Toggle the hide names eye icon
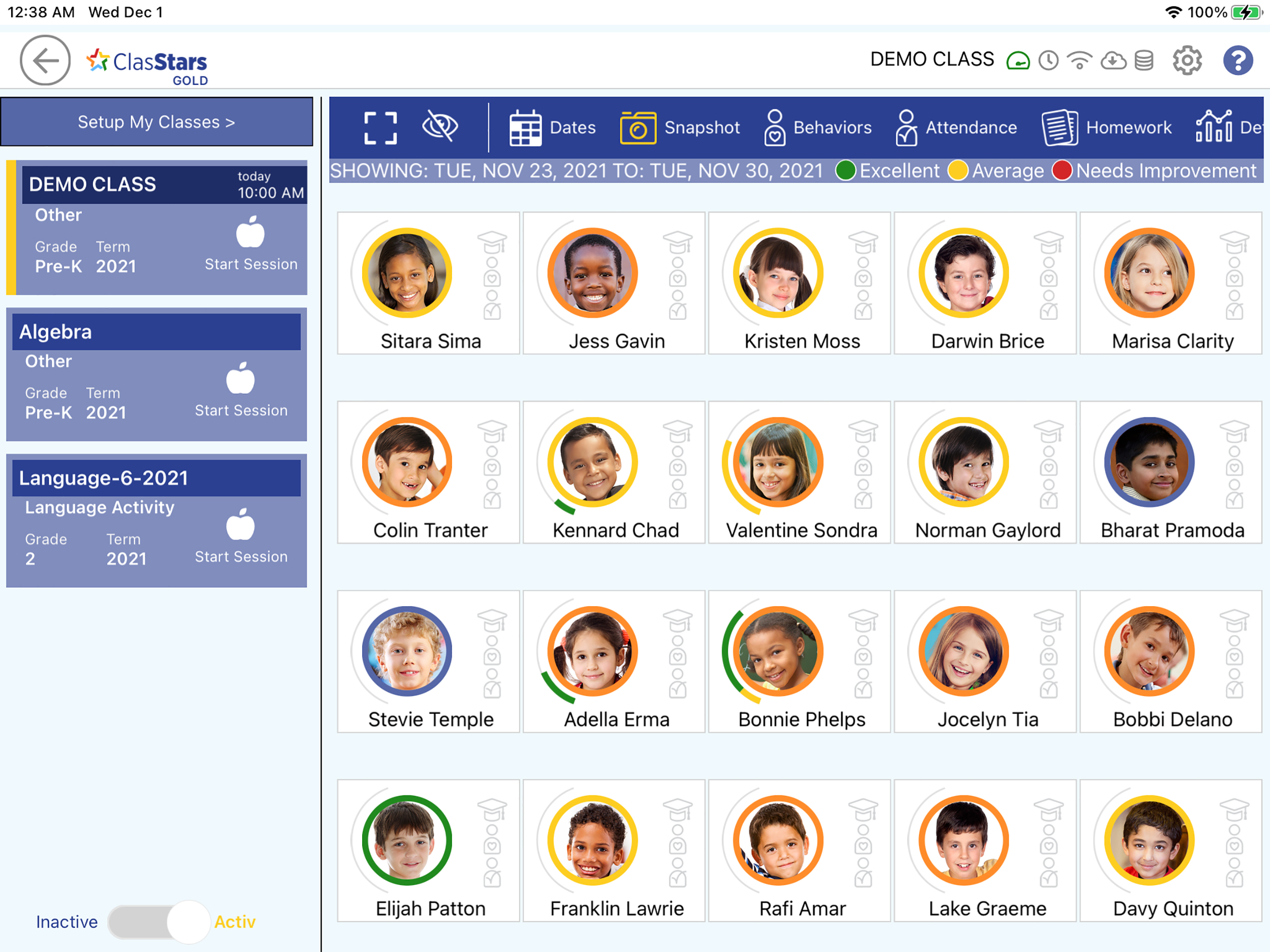The image size is (1270, 952). pyautogui.click(x=440, y=126)
